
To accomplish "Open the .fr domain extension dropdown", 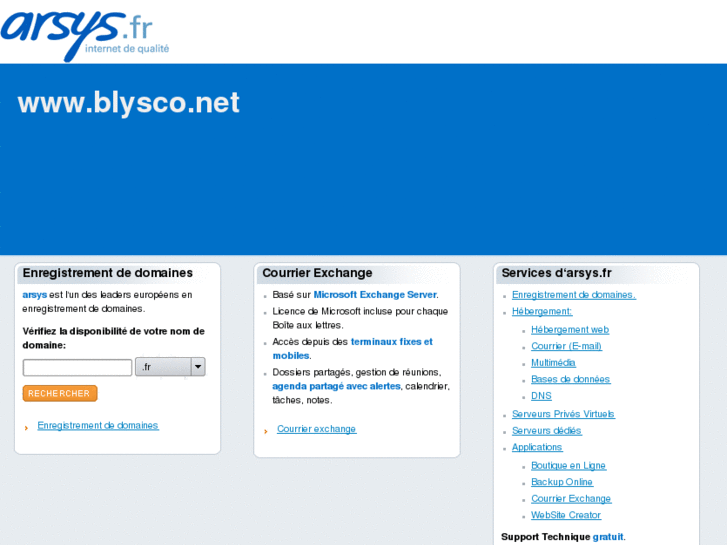I will [170, 367].
